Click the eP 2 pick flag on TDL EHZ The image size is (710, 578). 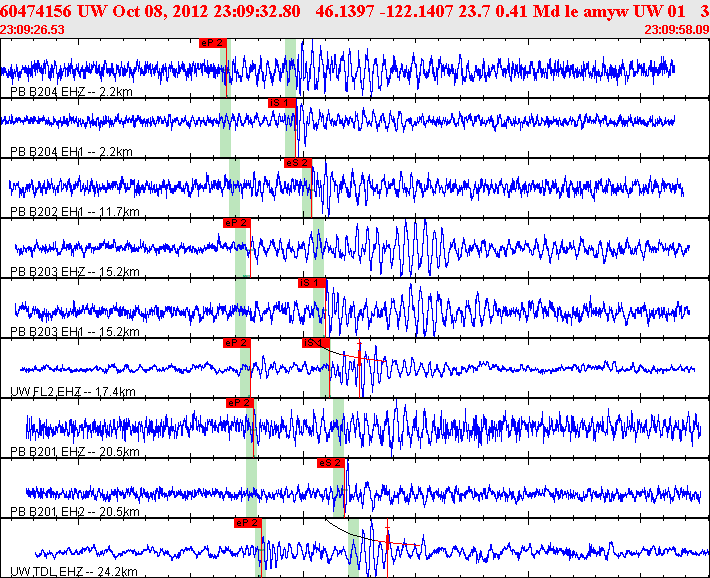(248, 523)
